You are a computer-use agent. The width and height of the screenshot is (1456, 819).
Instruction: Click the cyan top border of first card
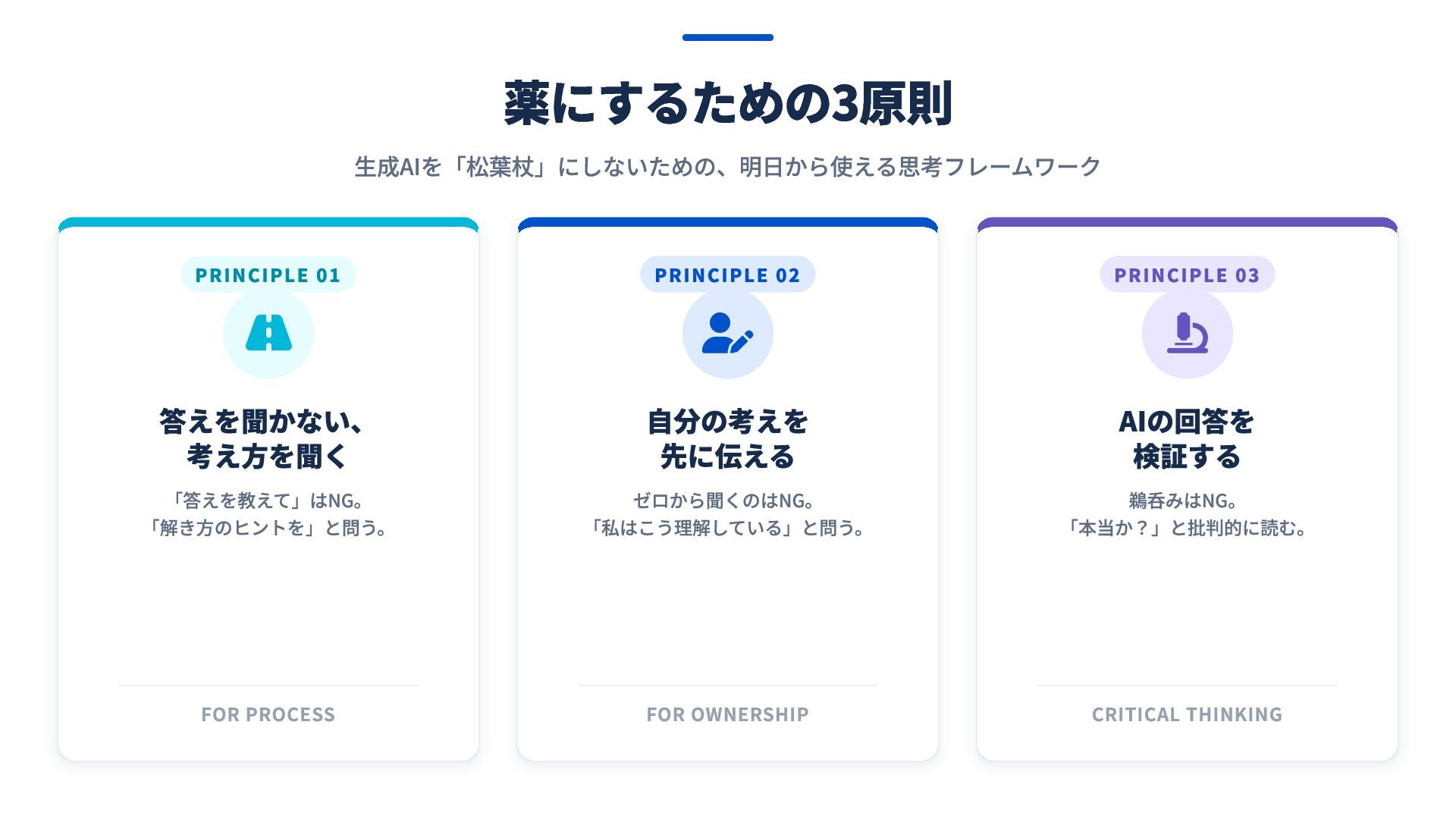[x=268, y=222]
